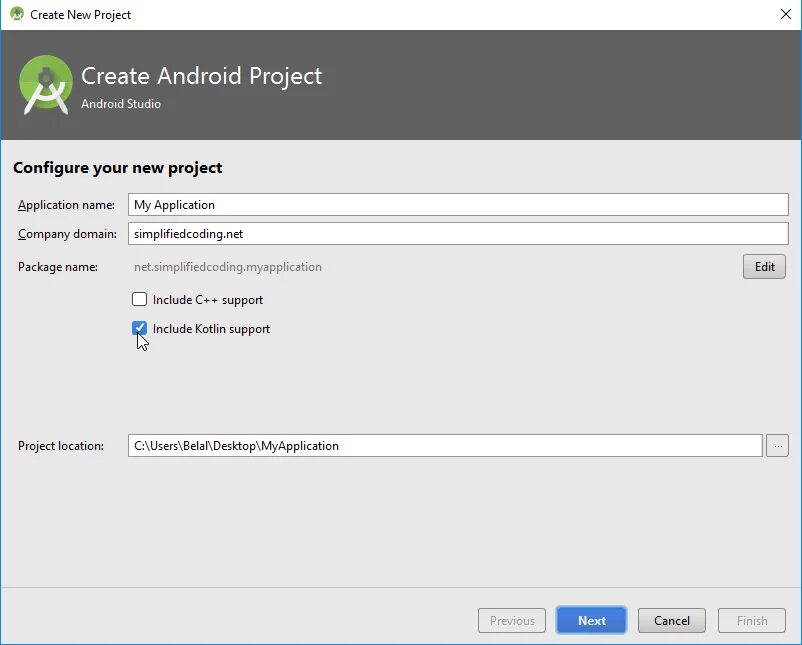Click the 'Project location:' label

(61, 446)
